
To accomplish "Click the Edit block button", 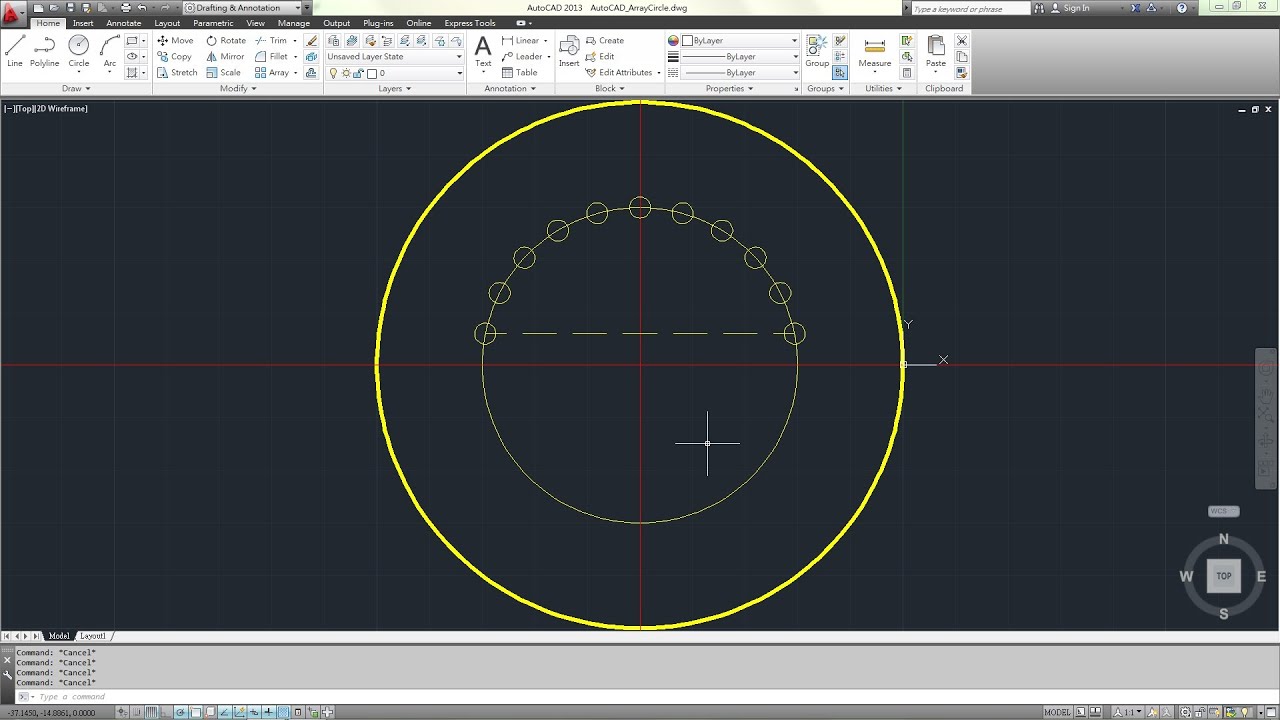I will [600, 57].
